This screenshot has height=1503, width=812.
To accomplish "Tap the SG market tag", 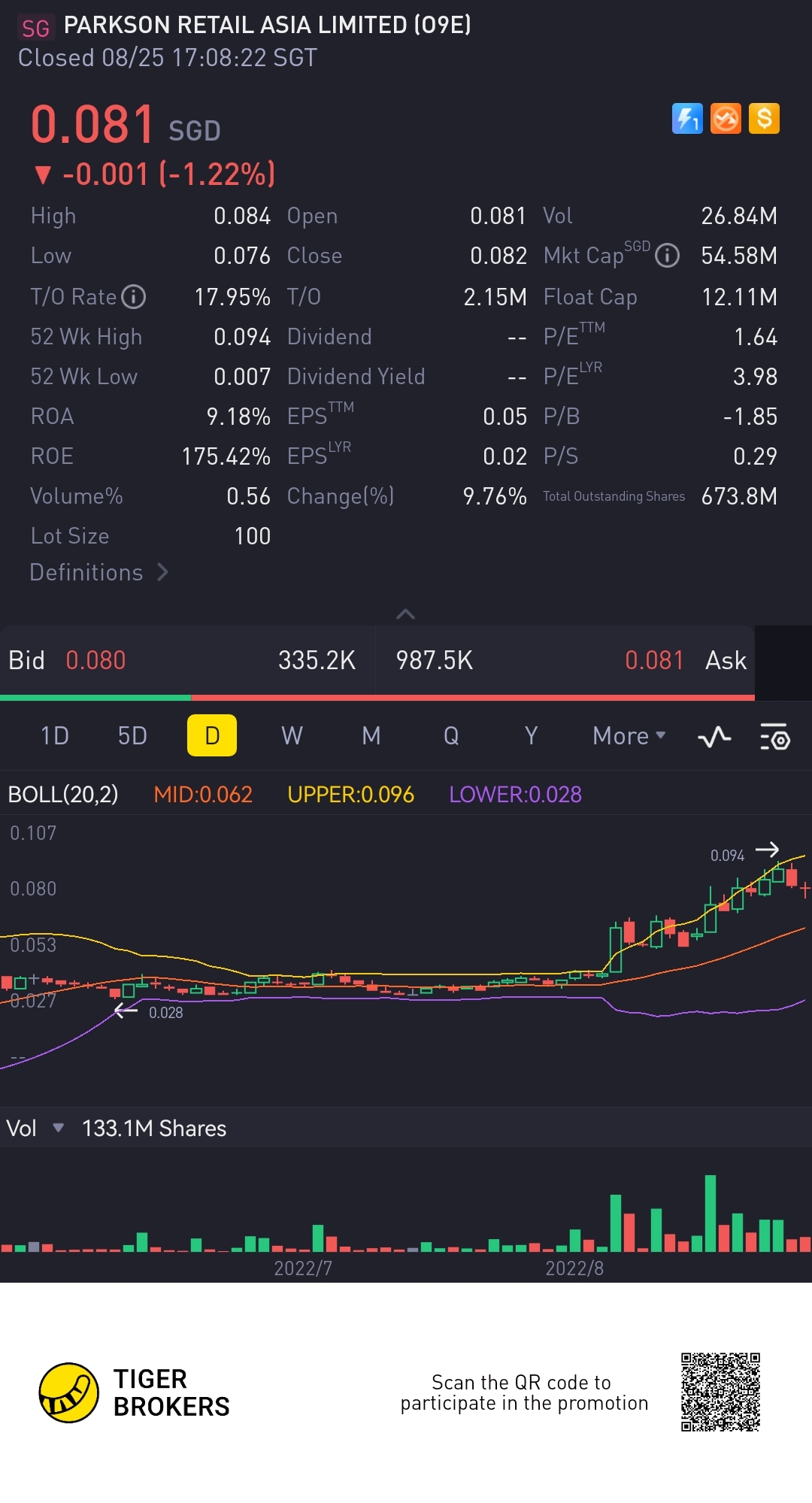I will tap(35, 28).
